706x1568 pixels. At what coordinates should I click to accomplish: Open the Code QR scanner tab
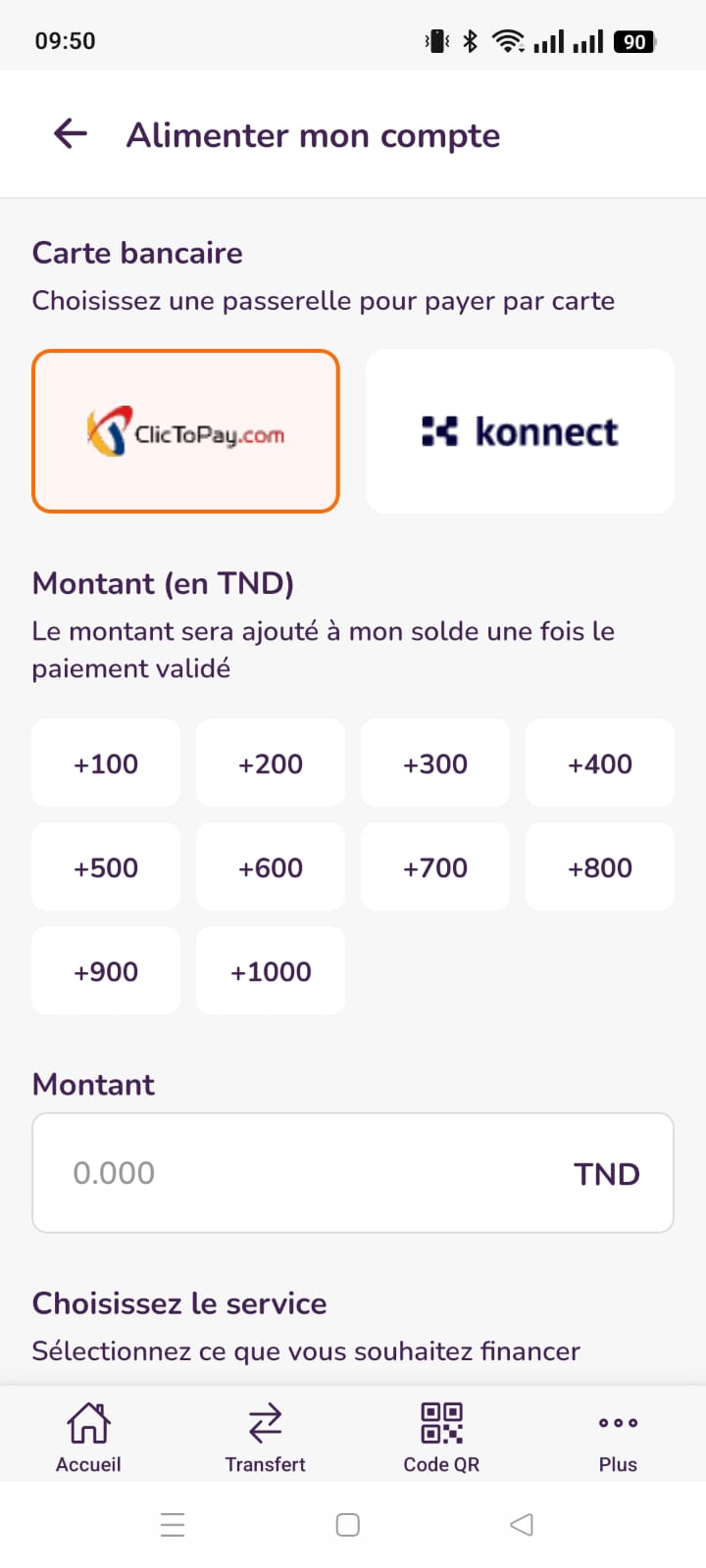pos(441,1437)
